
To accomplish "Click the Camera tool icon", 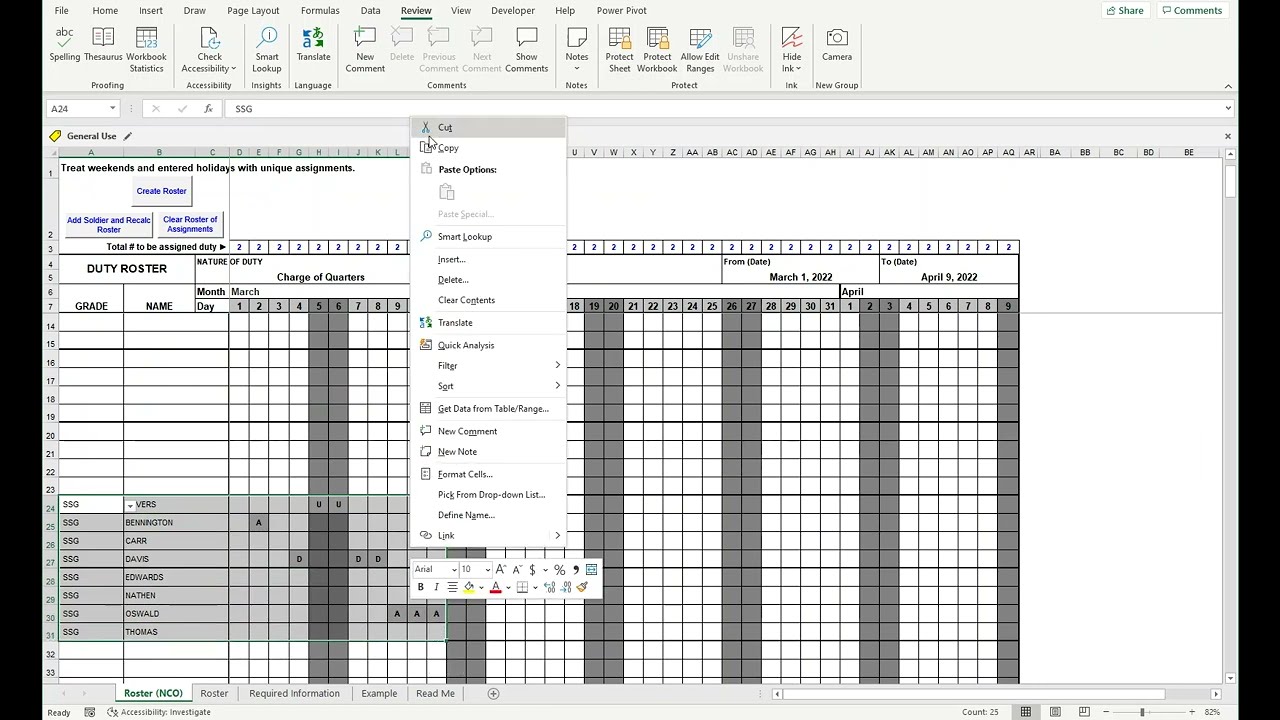I will (837, 38).
